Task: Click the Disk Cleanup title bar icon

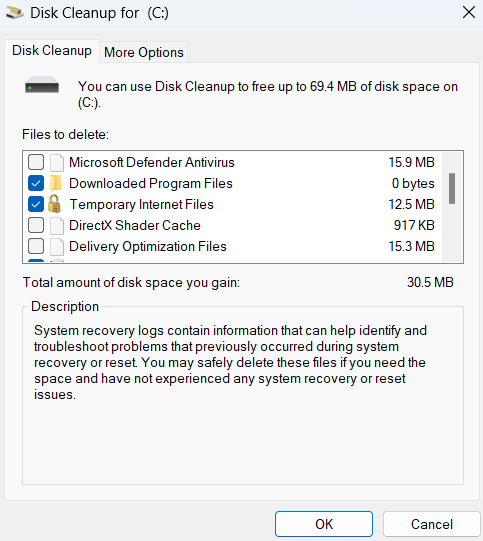Action: point(15,13)
